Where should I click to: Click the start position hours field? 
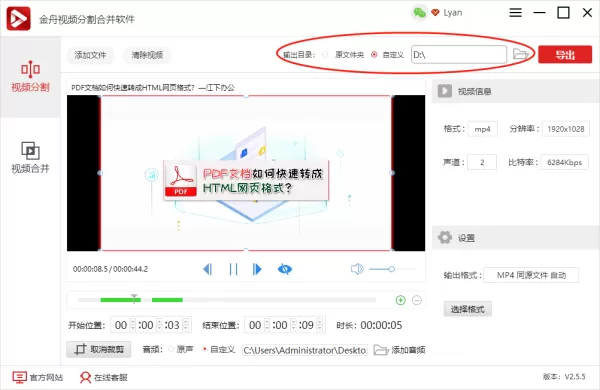121,325
